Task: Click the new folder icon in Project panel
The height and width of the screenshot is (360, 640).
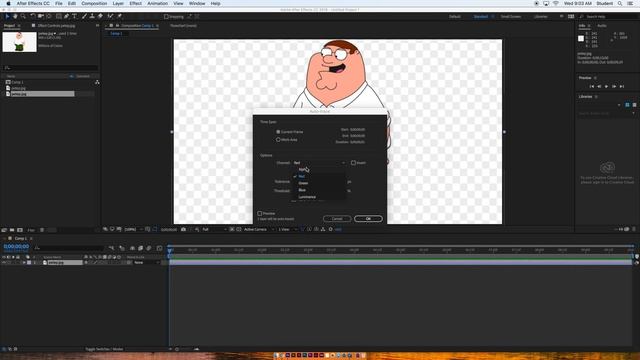Action: [x=12, y=230]
